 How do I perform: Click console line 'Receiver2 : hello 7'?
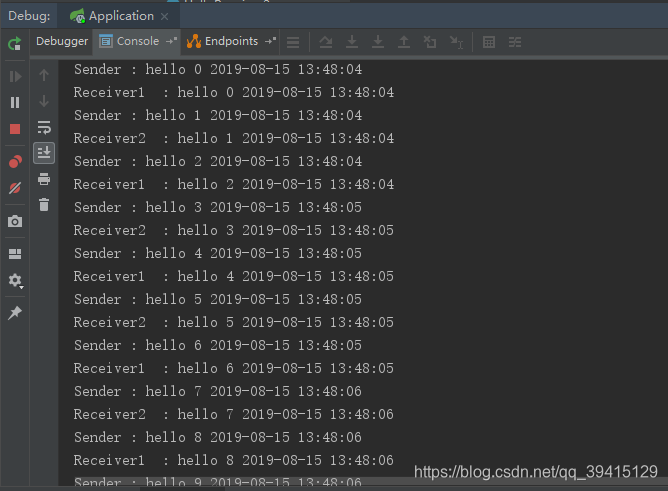pyautogui.click(x=234, y=414)
